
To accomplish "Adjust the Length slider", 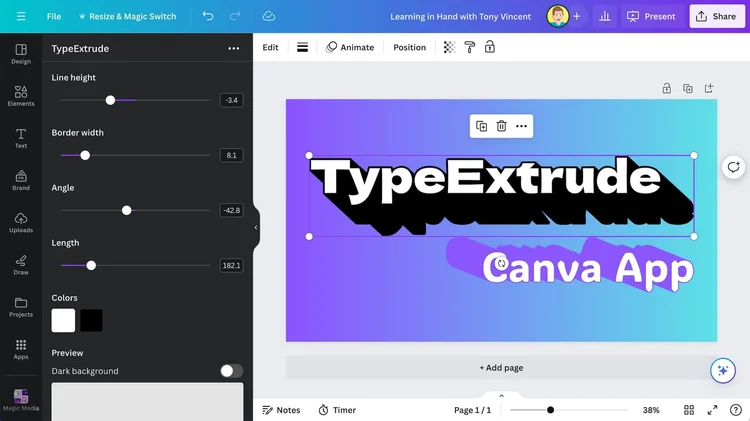I will tap(91, 265).
